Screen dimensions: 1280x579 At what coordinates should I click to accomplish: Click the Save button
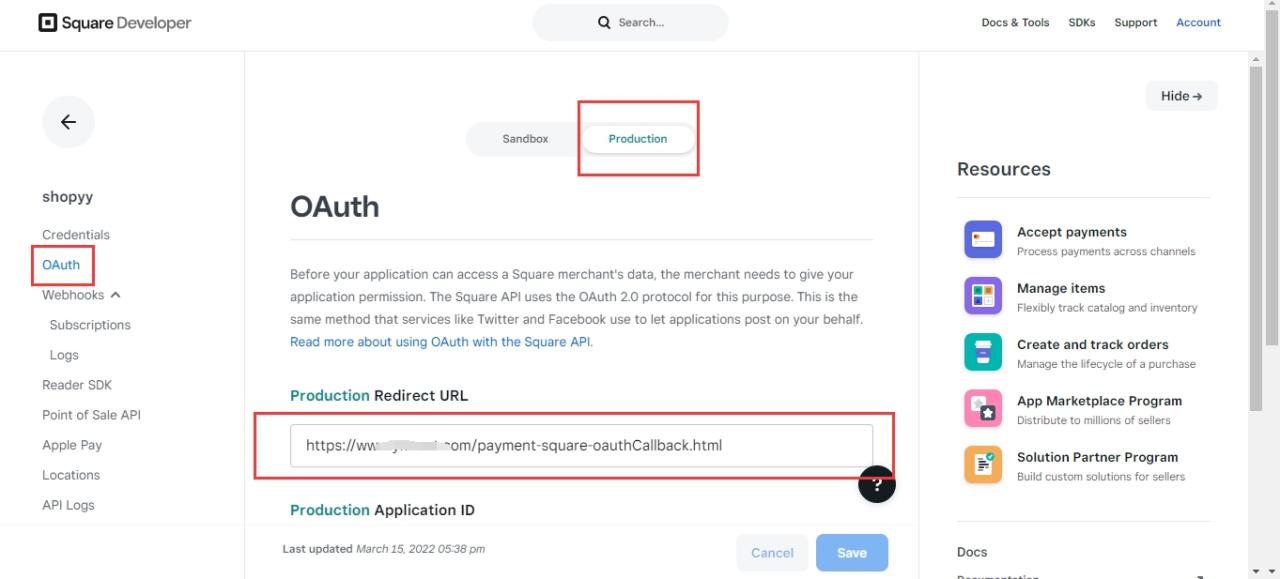point(851,552)
